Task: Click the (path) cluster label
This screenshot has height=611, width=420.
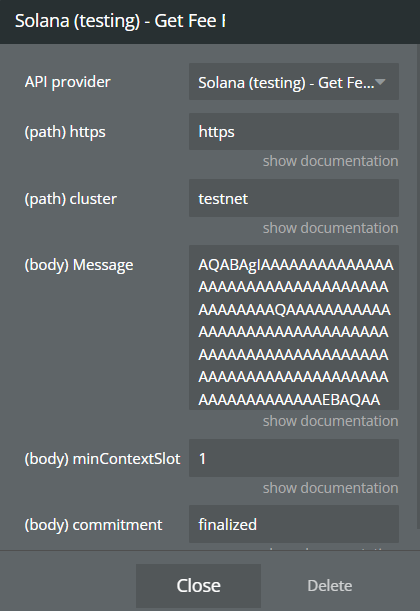Action: point(71,199)
